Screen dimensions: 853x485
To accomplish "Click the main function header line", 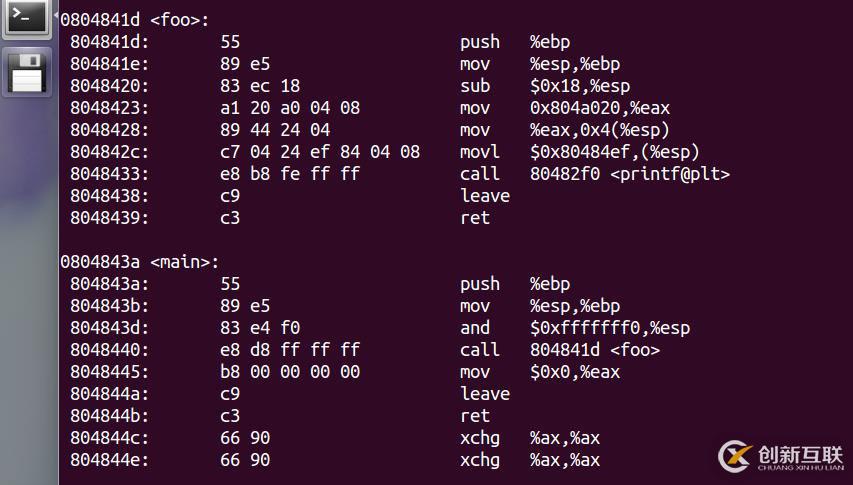I will tap(139, 262).
